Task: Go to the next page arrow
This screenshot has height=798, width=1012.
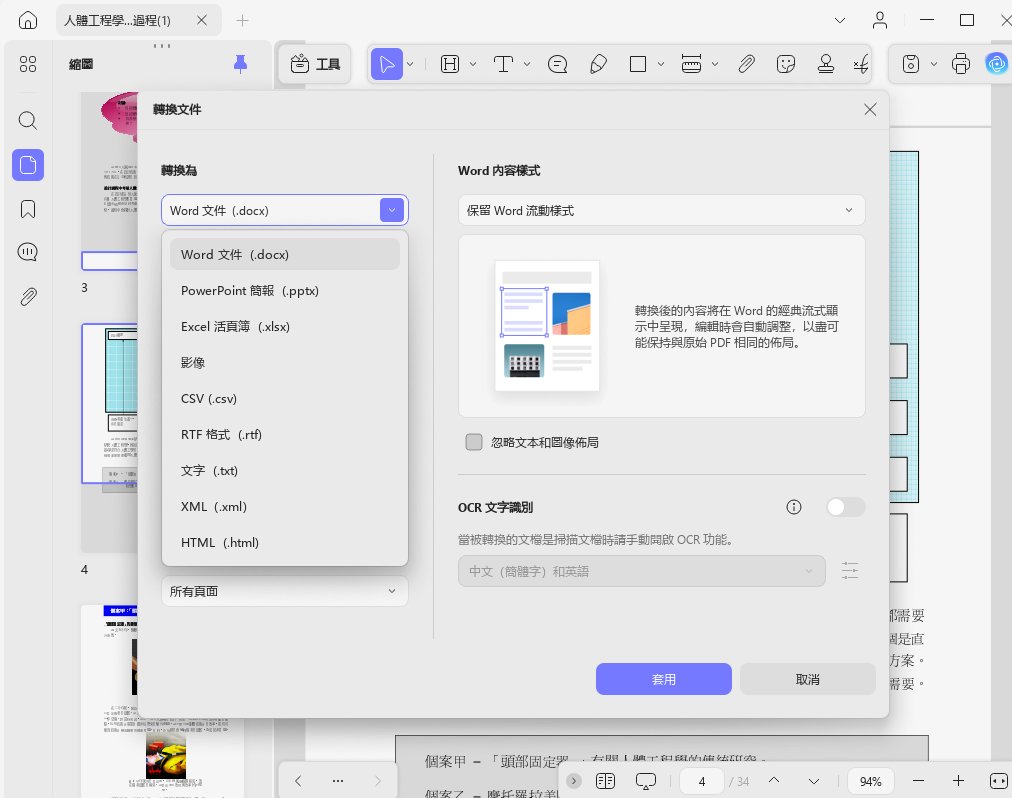Action: coord(814,781)
